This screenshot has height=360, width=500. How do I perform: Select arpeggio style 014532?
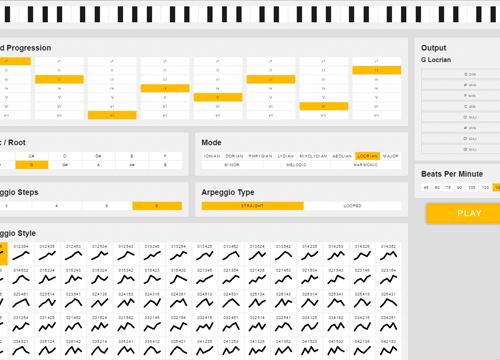tap(21, 277)
